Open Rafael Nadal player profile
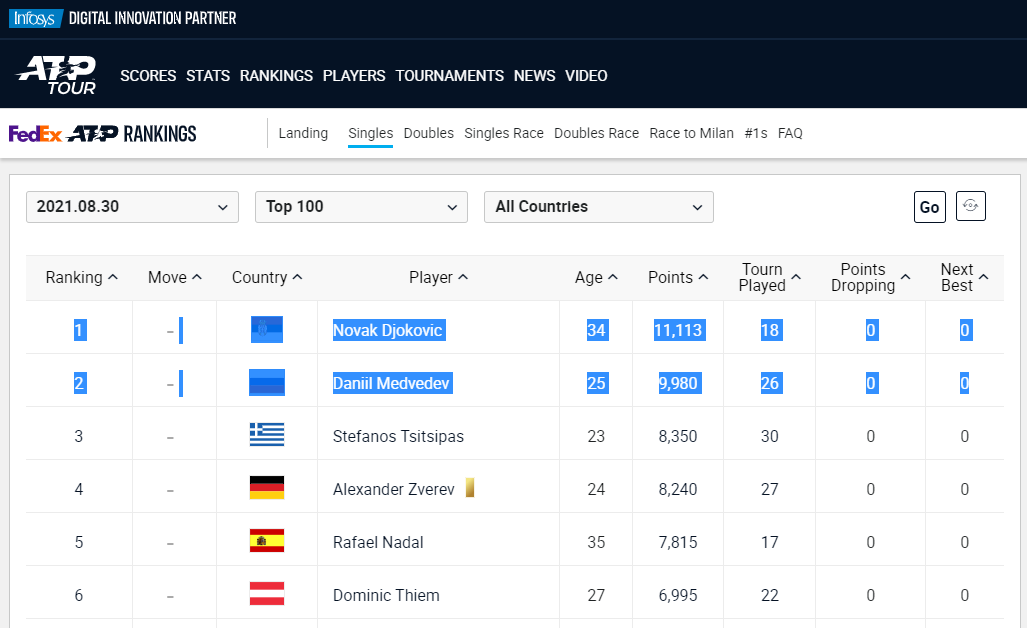Image resolution: width=1027 pixels, height=628 pixels. point(378,542)
